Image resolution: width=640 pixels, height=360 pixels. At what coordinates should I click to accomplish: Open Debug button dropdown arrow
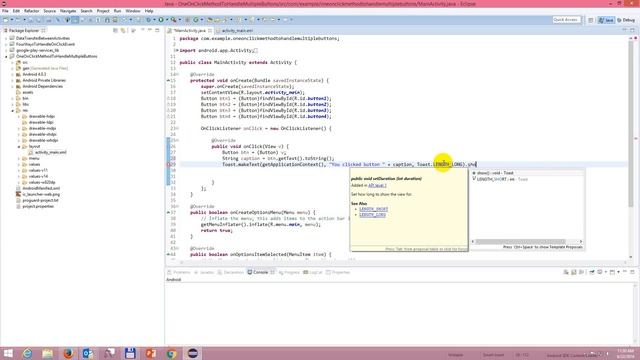pyautogui.click(x=154, y=20)
